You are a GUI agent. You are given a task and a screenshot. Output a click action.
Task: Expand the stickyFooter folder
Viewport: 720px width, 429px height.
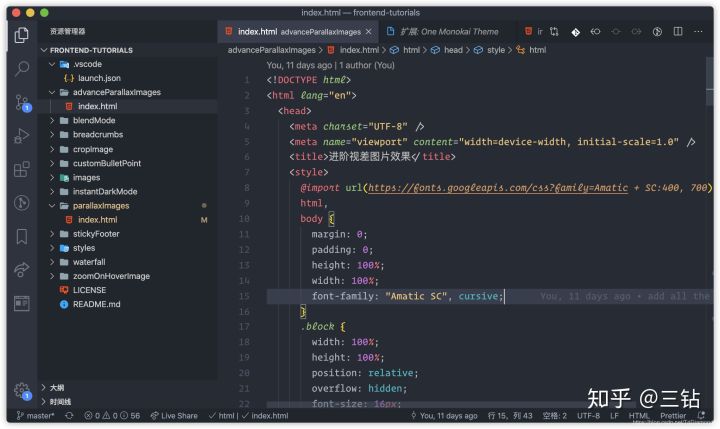click(52, 234)
